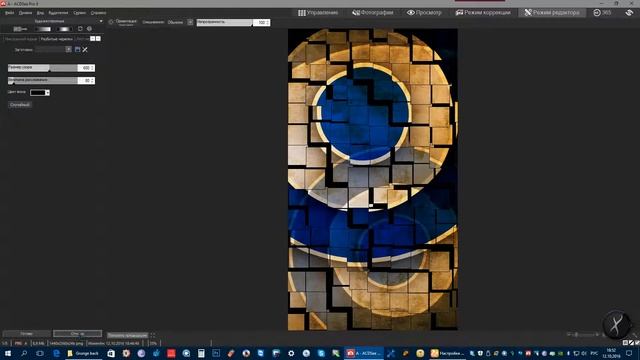Open the Windows Start menu
The width and height of the screenshot is (640, 360).
pyautogui.click(x=8, y=353)
